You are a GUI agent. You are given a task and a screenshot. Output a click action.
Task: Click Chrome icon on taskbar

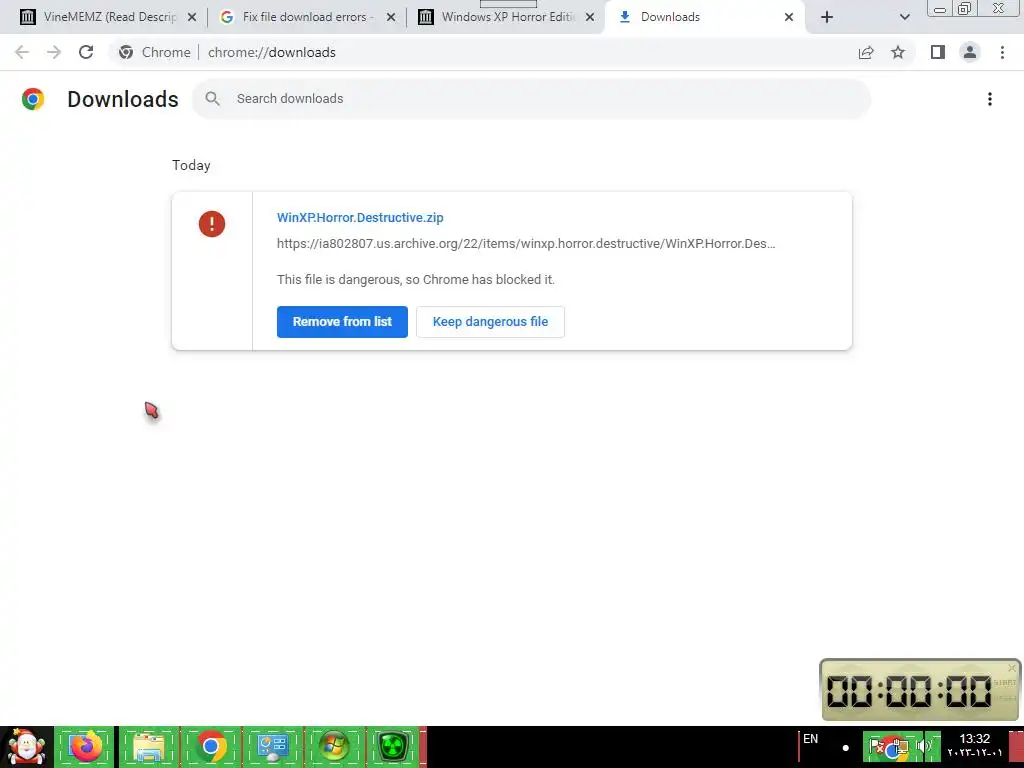coord(210,747)
